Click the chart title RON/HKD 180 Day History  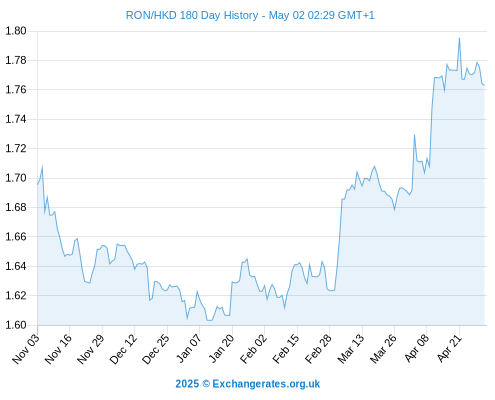pyautogui.click(x=192, y=15)
